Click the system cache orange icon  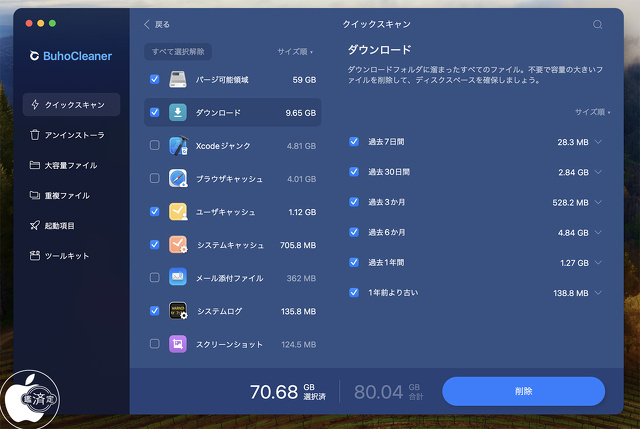coord(178,245)
